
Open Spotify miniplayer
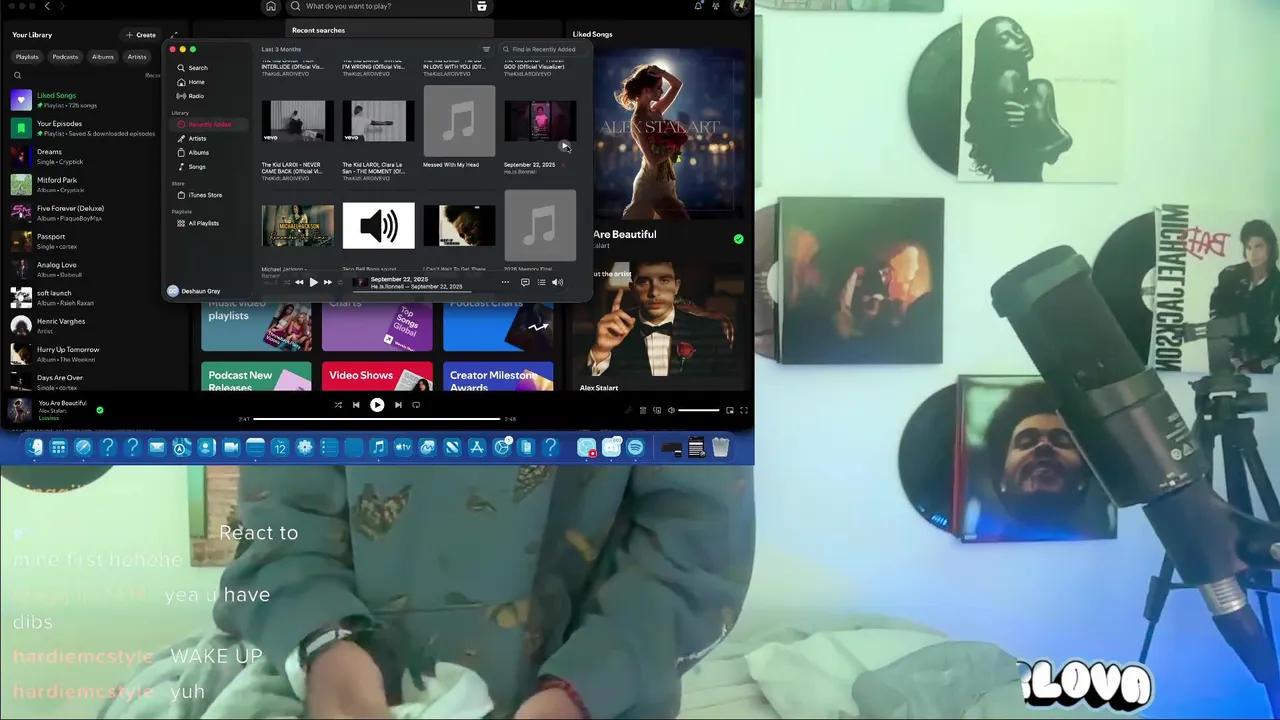[x=729, y=410]
